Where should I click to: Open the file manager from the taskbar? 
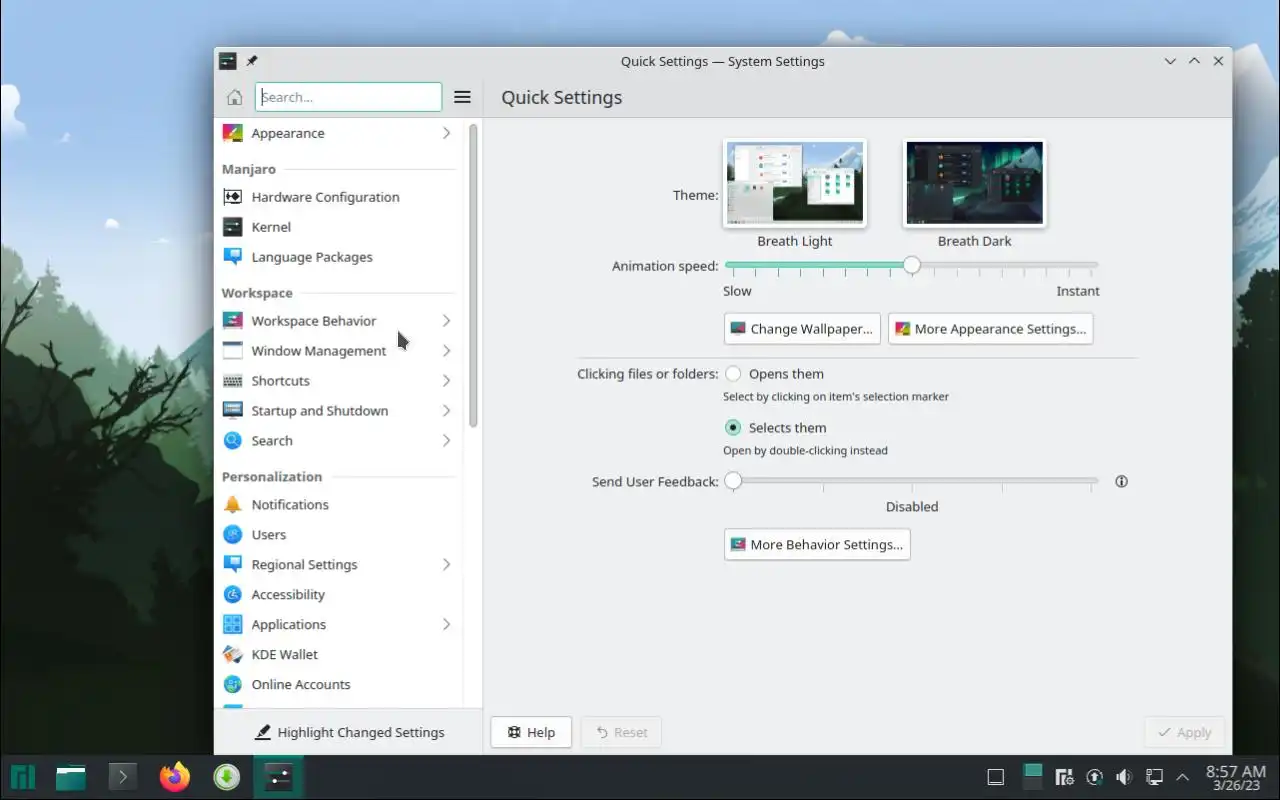point(71,777)
